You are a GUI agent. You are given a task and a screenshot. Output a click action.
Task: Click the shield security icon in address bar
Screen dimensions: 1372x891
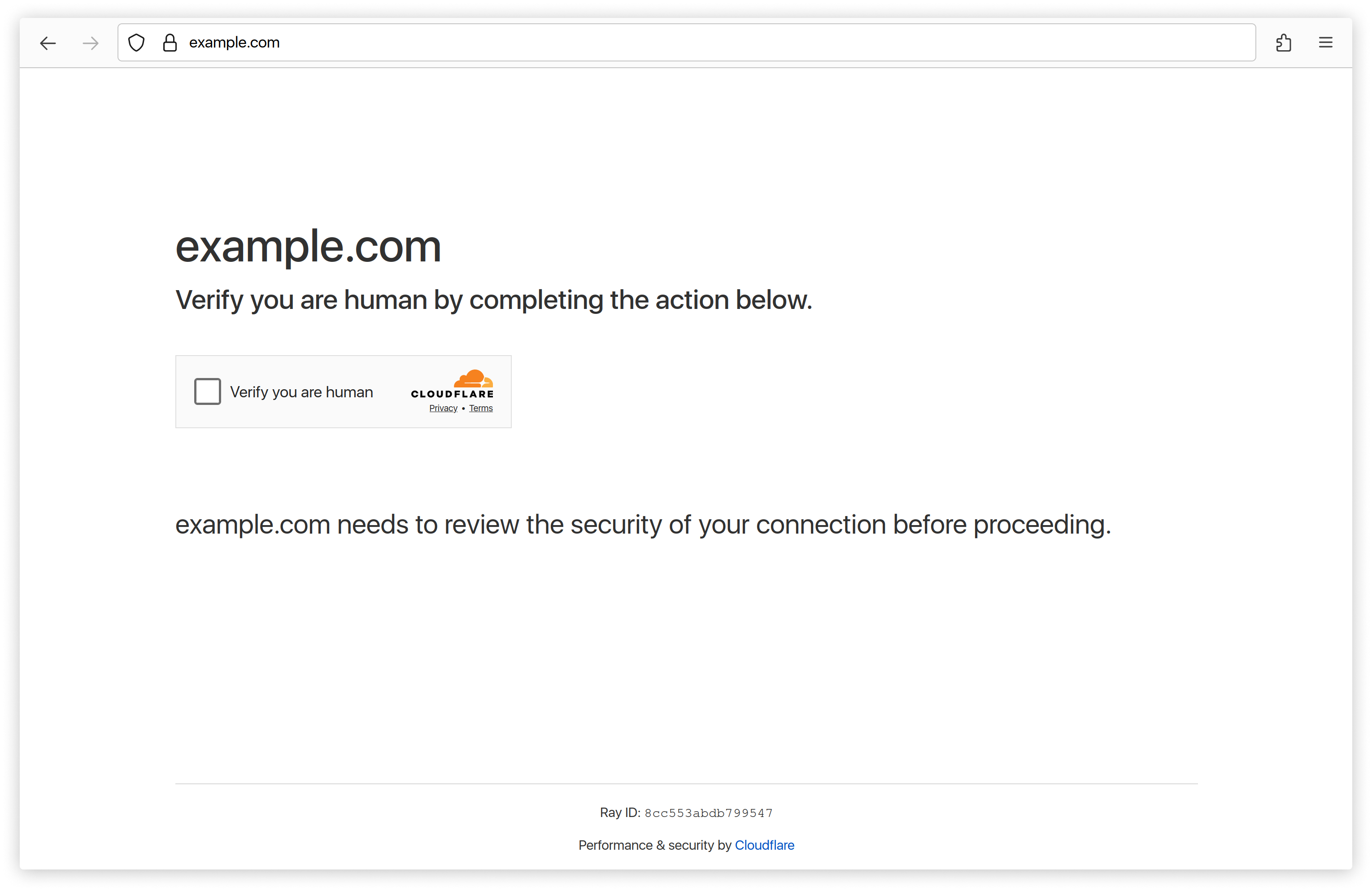[137, 42]
